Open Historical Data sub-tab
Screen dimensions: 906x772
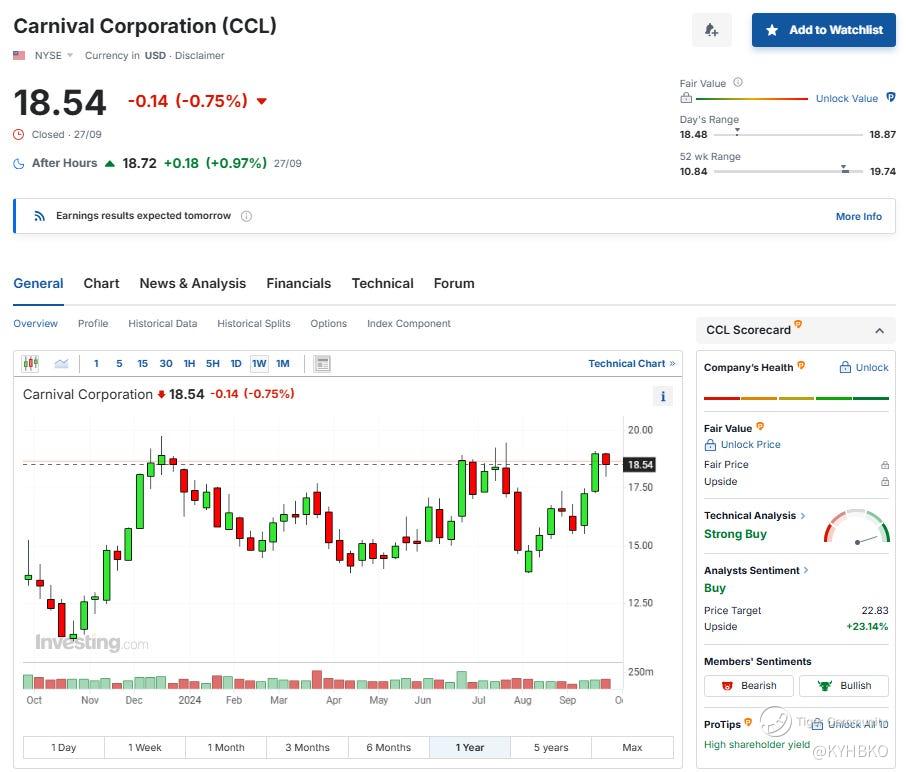pos(162,324)
